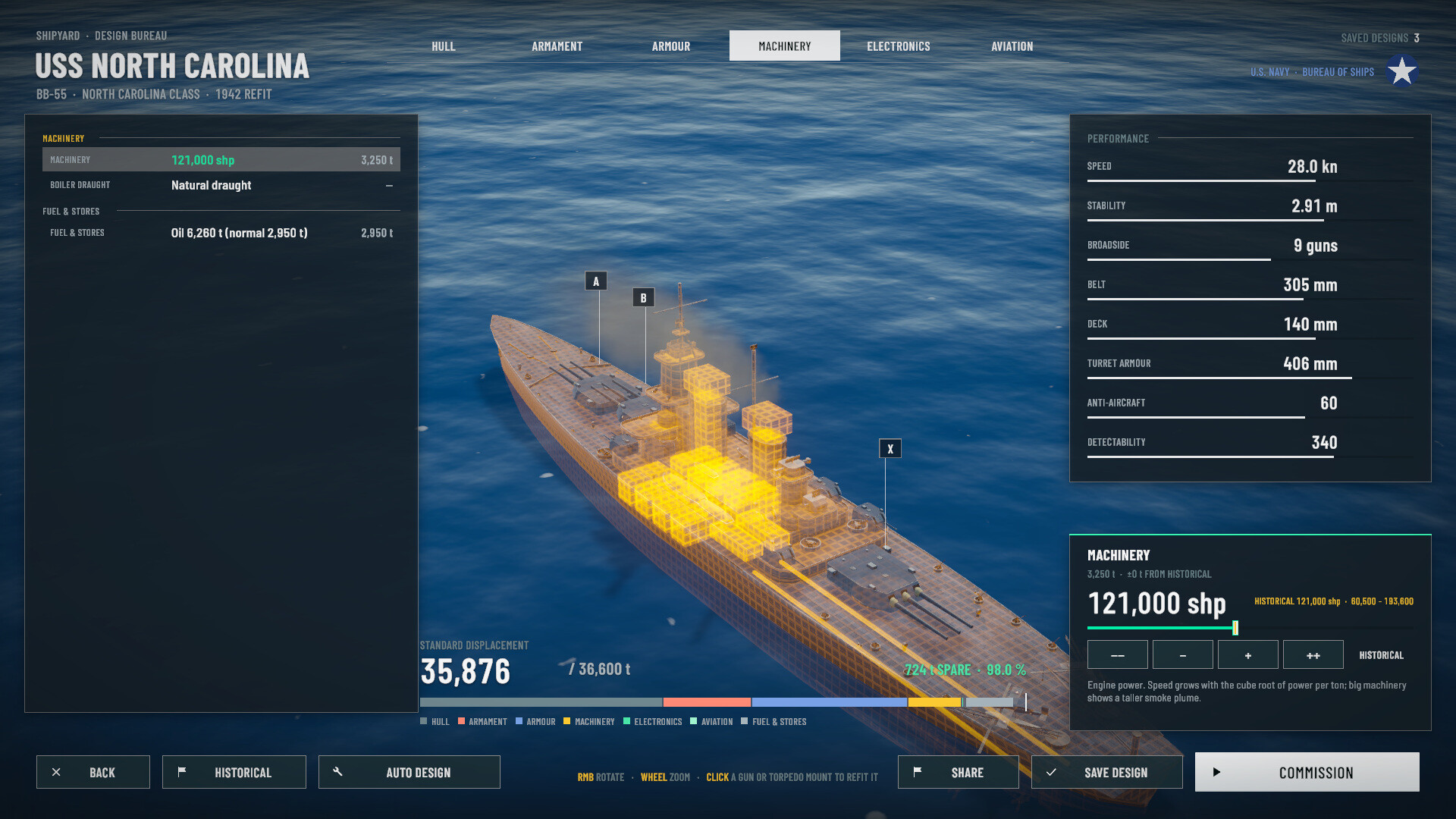The width and height of the screenshot is (1456, 819).
Task: Open Saved Designs list
Action: 1380,38
